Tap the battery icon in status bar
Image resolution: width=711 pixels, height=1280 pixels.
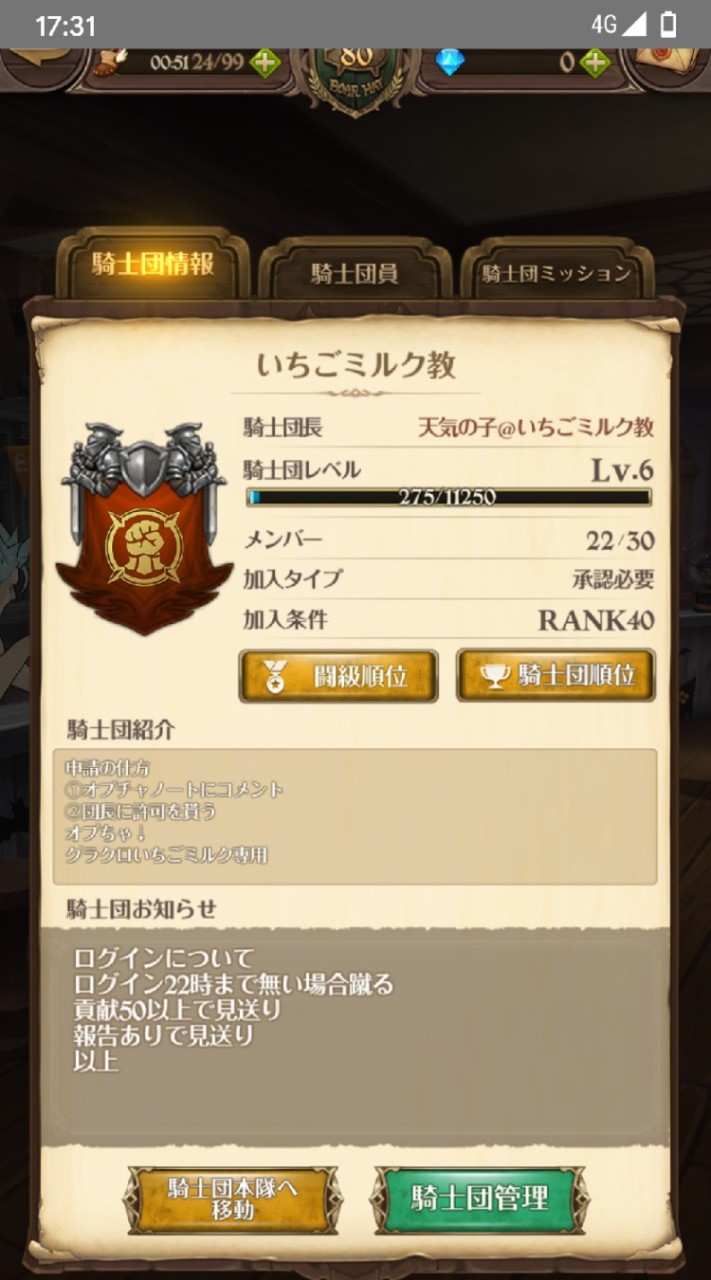pos(668,25)
